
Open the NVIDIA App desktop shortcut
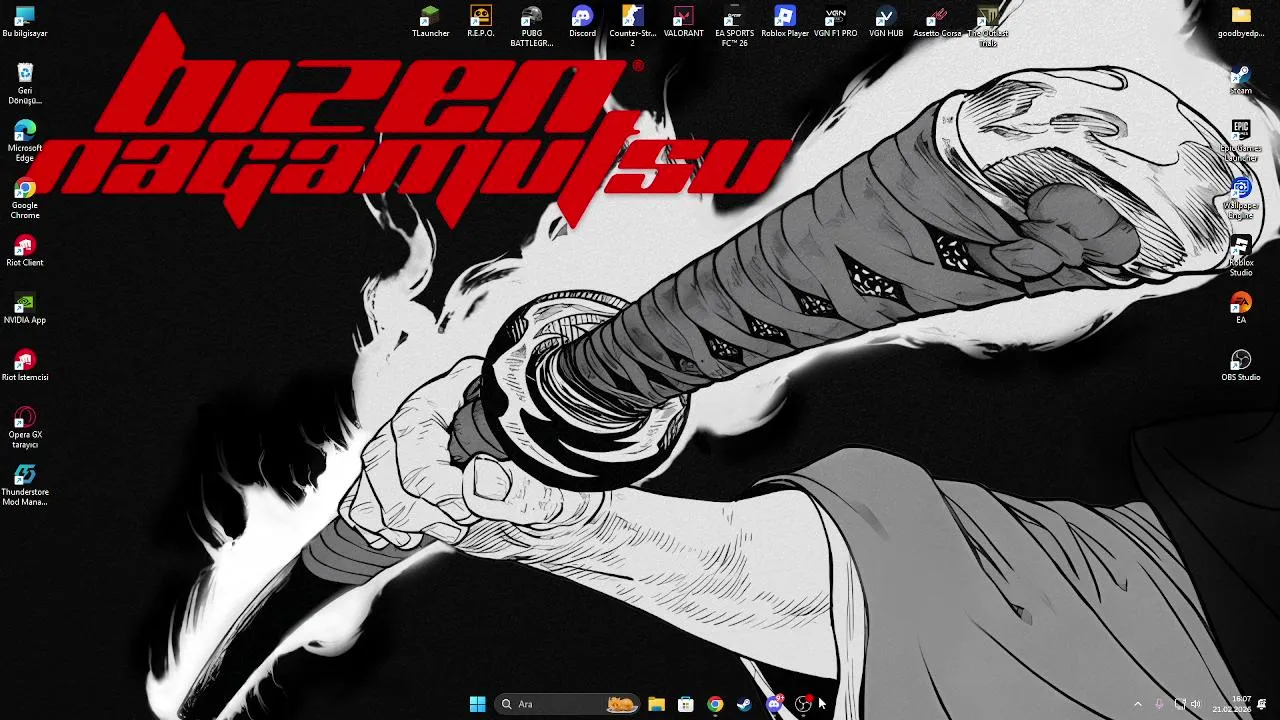pyautogui.click(x=25, y=309)
